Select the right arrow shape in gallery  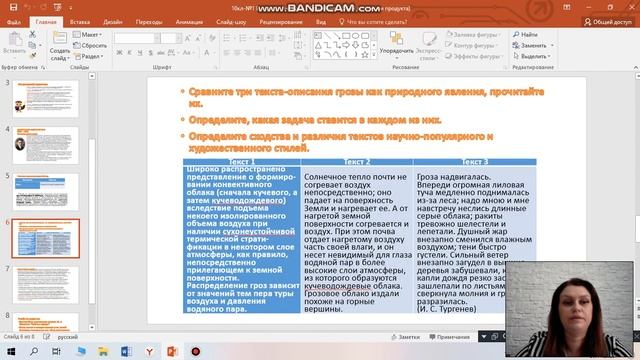coord(346,45)
